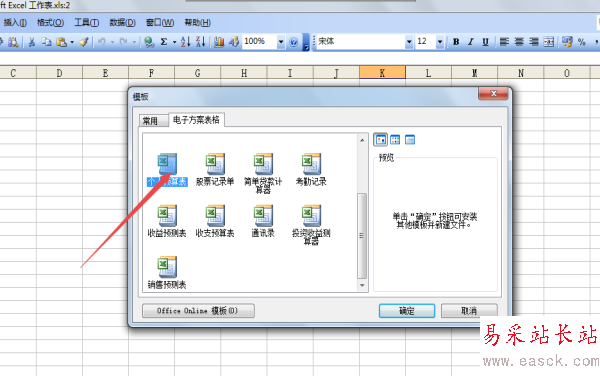Click the Print Preview toolbar icon
Viewport: 600px width, 376px height.
click(x=13, y=42)
